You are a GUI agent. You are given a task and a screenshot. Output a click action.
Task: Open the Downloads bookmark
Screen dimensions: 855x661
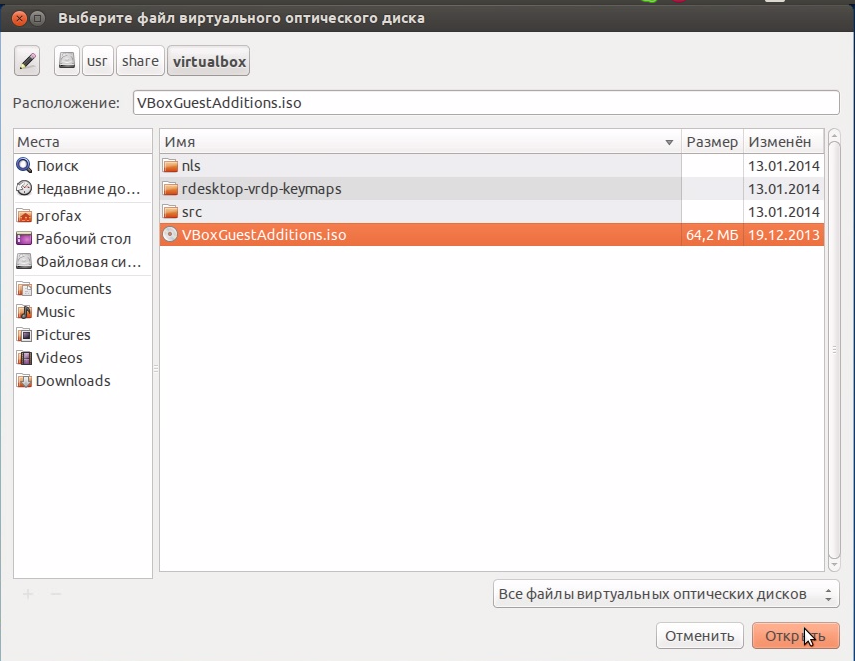tap(83, 381)
